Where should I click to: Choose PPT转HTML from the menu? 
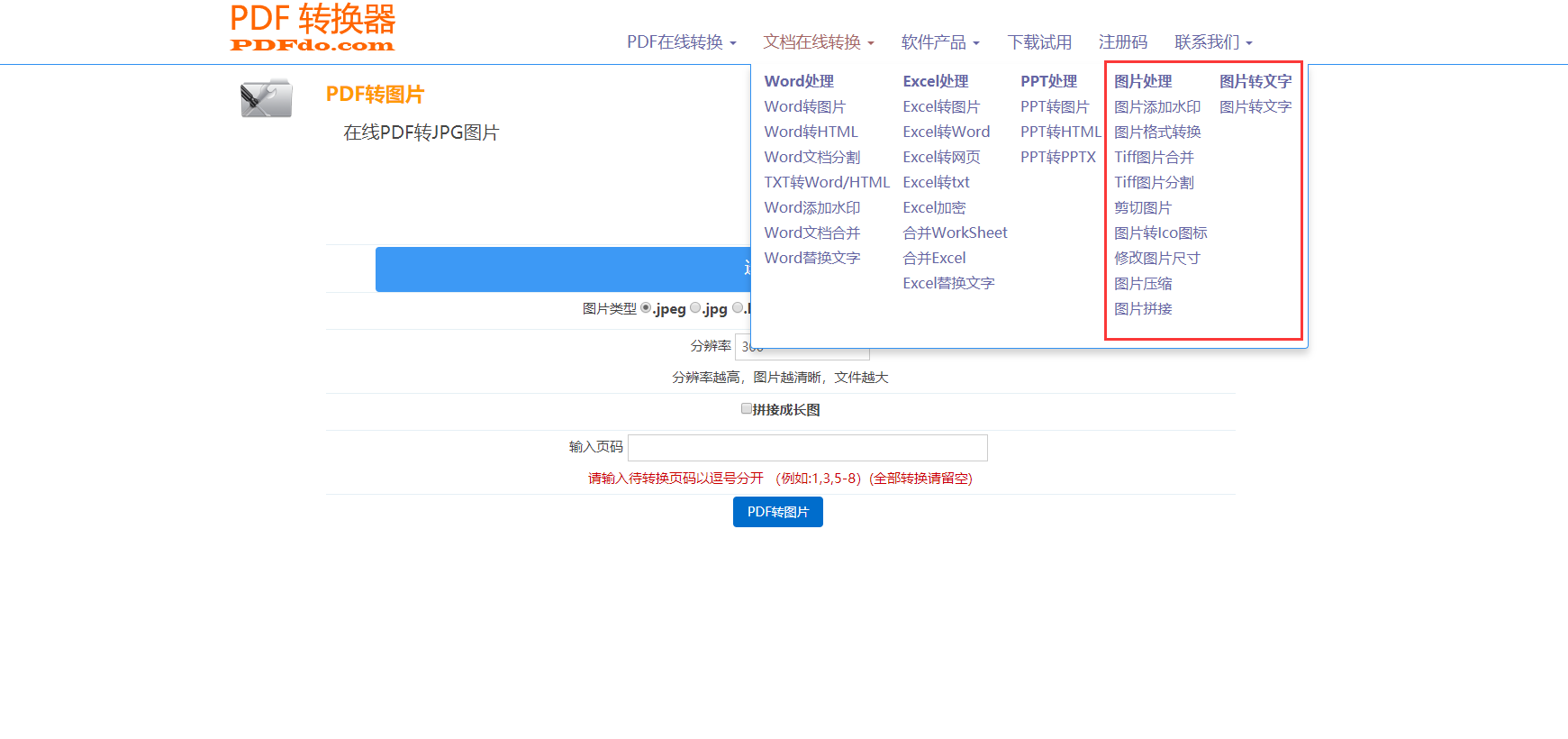pyautogui.click(x=1061, y=132)
